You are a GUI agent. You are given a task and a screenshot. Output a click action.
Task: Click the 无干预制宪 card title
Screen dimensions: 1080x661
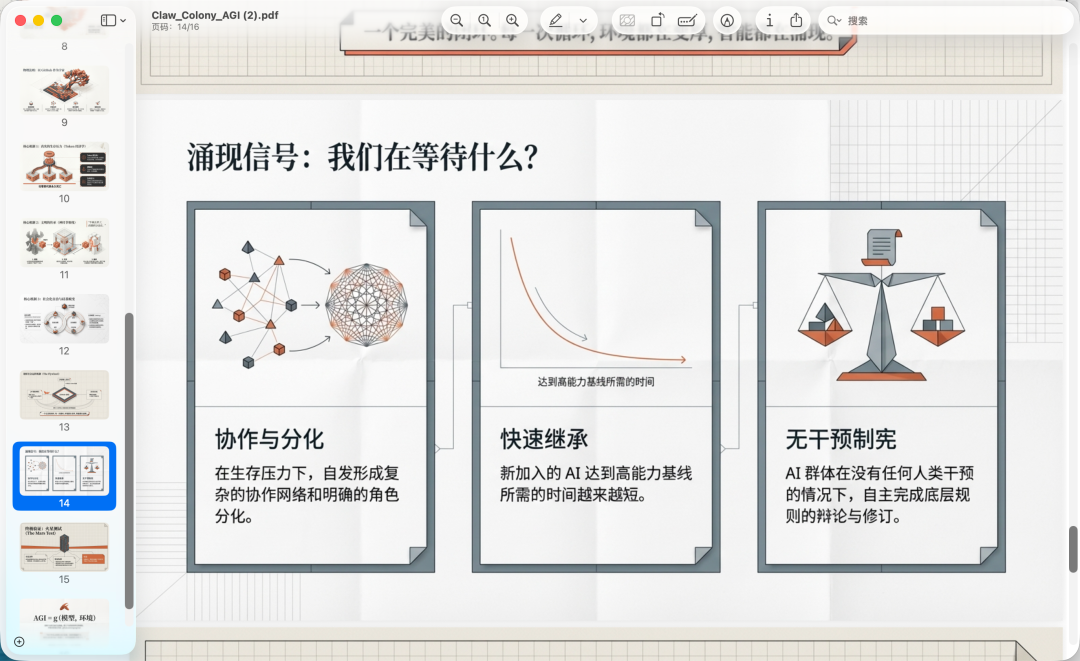[x=841, y=439]
